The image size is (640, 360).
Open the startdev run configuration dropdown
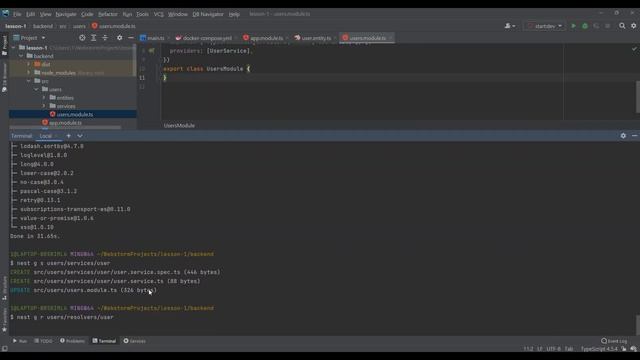coord(545,26)
